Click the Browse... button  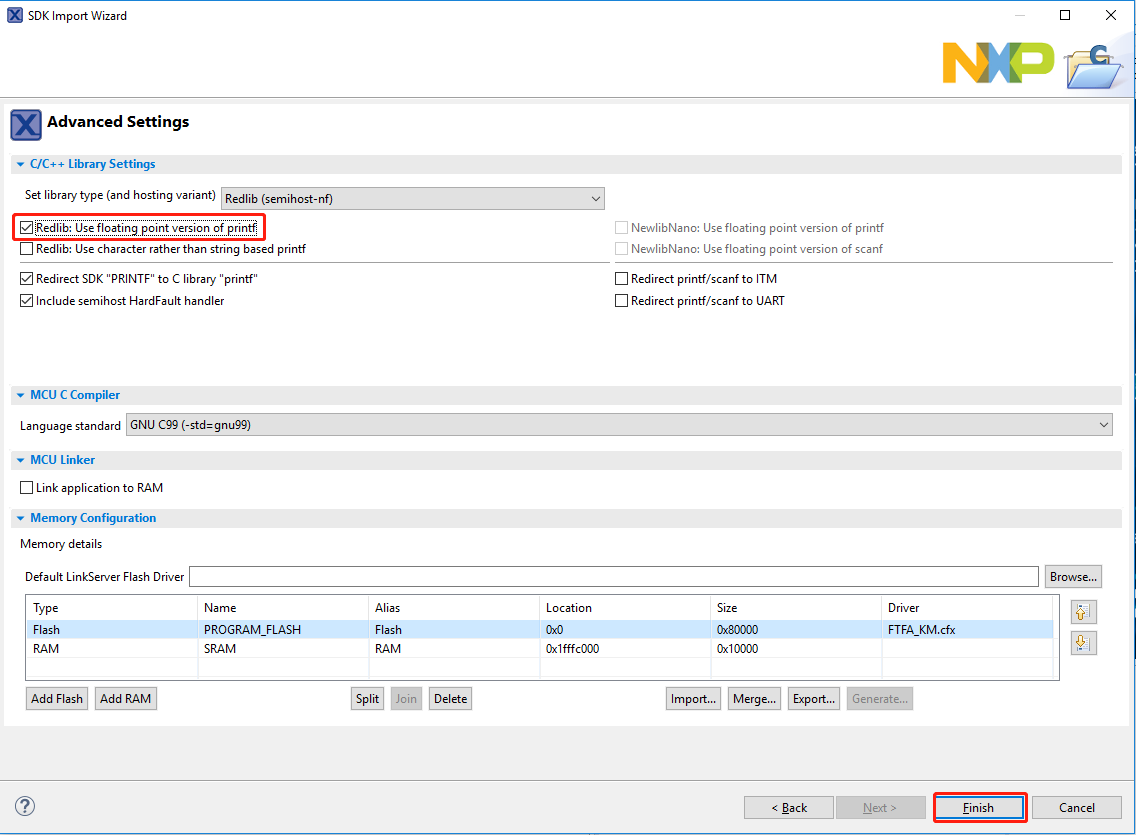click(x=1073, y=577)
